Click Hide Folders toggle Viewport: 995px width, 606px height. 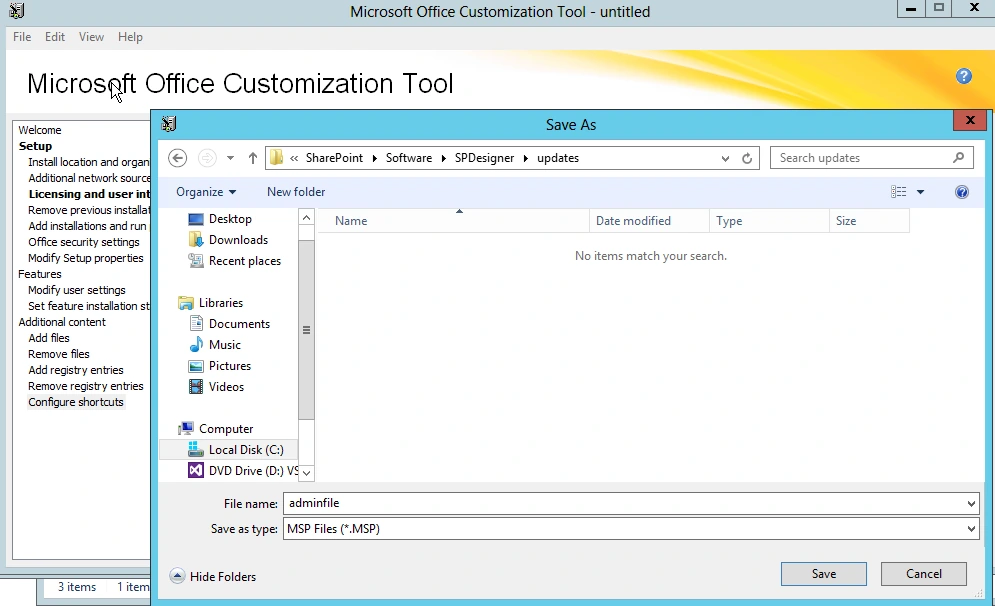[213, 576]
